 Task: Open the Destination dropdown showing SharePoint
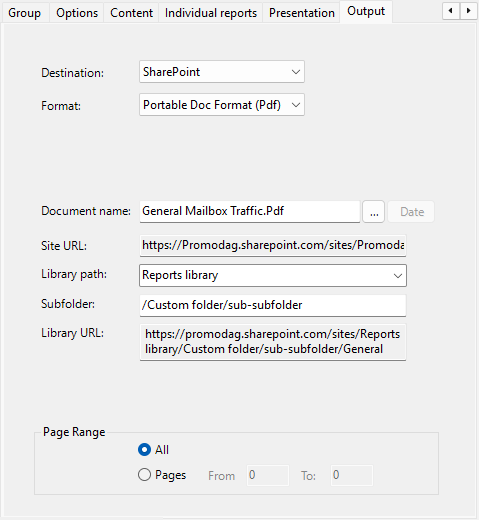pos(222,72)
